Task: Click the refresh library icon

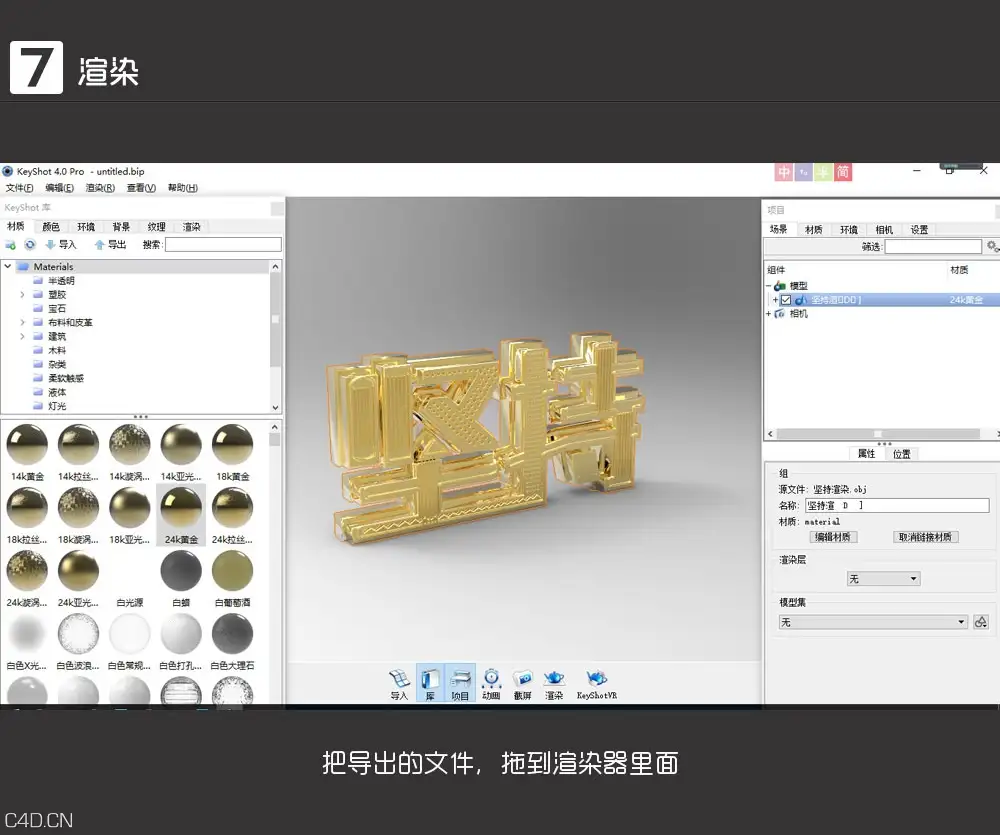Action: tap(29, 245)
